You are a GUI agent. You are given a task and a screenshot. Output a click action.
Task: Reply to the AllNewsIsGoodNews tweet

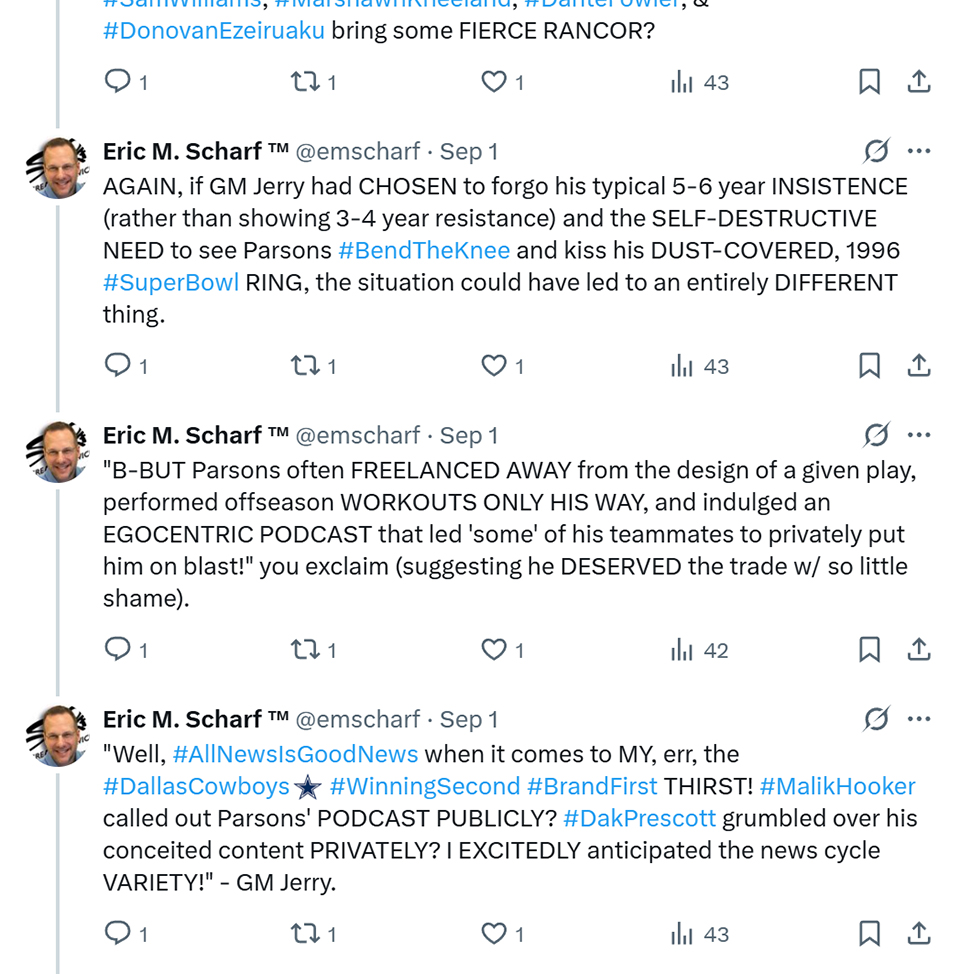click(118, 934)
